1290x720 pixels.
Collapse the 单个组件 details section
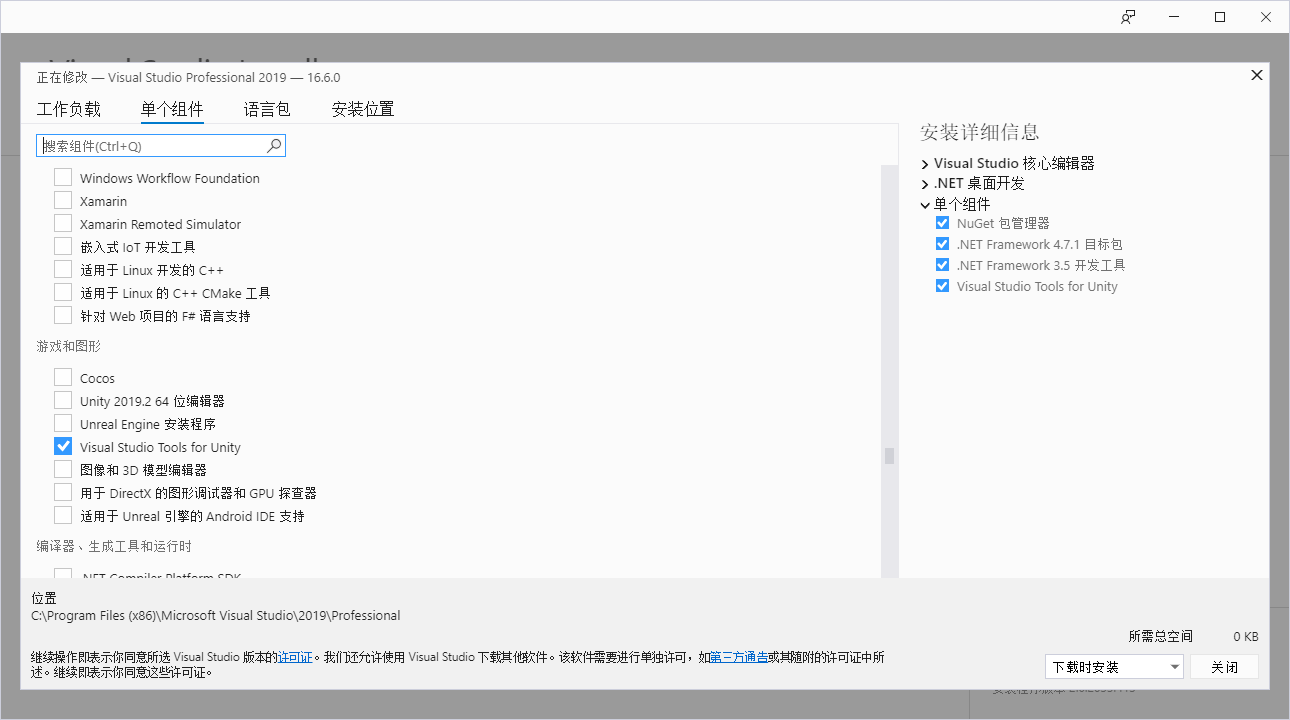click(925, 205)
